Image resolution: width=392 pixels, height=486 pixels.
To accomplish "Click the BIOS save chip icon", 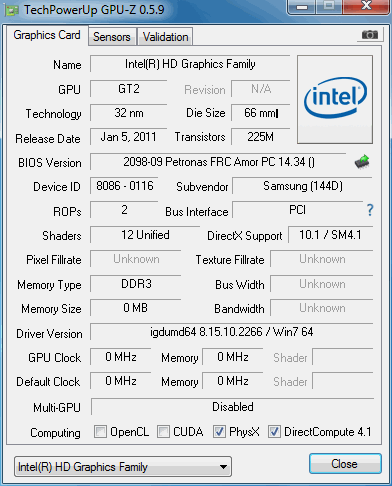I will 362,162.
